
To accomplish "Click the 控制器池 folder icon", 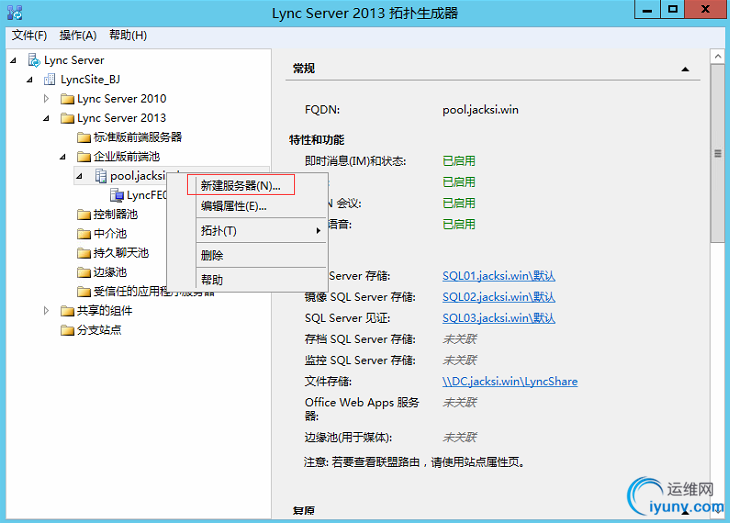I will 84,215.
